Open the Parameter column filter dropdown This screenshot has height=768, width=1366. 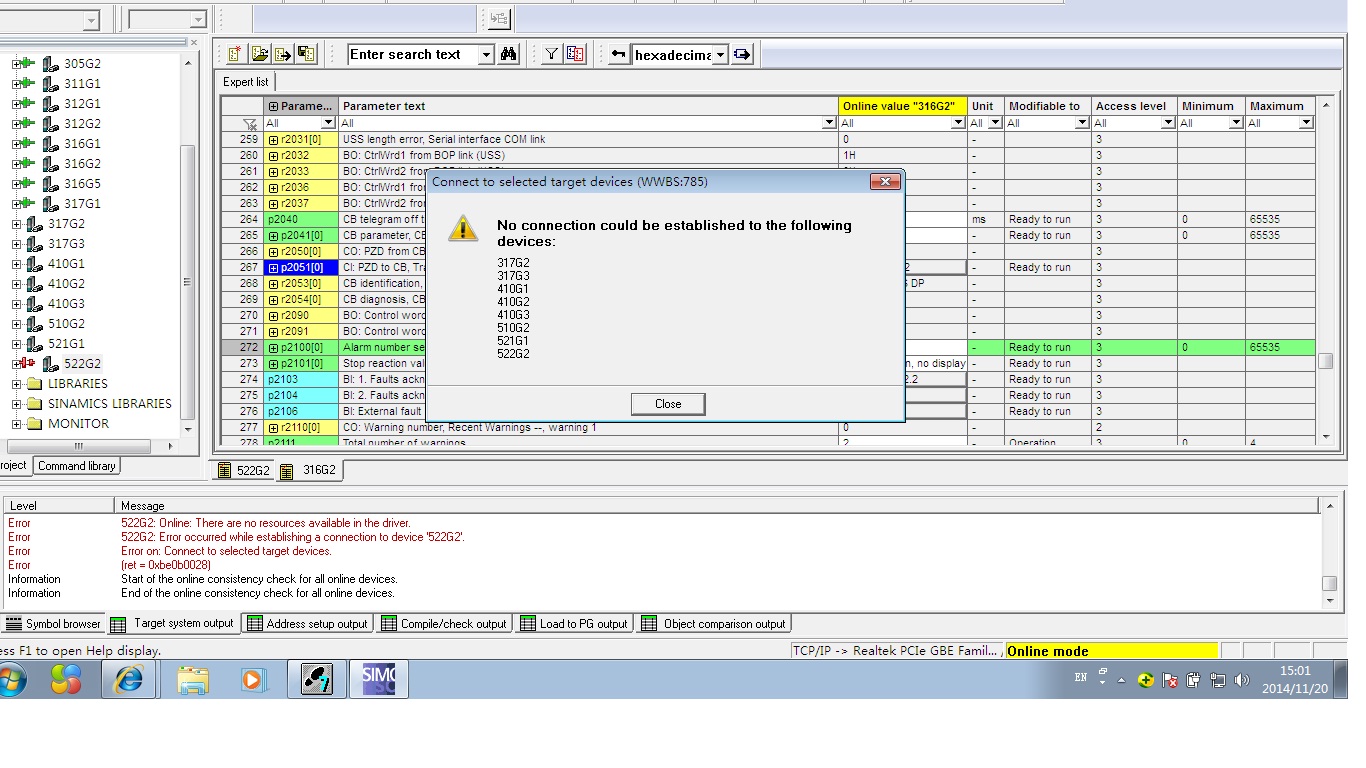(x=330, y=123)
